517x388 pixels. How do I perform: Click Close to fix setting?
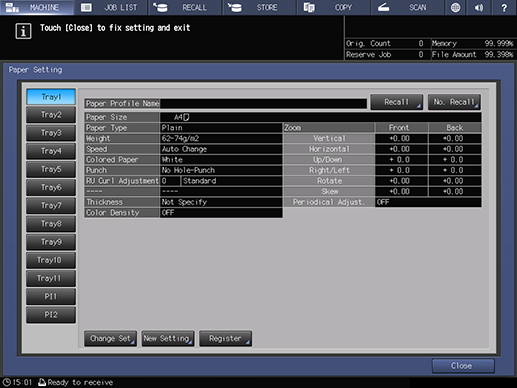(x=463, y=366)
